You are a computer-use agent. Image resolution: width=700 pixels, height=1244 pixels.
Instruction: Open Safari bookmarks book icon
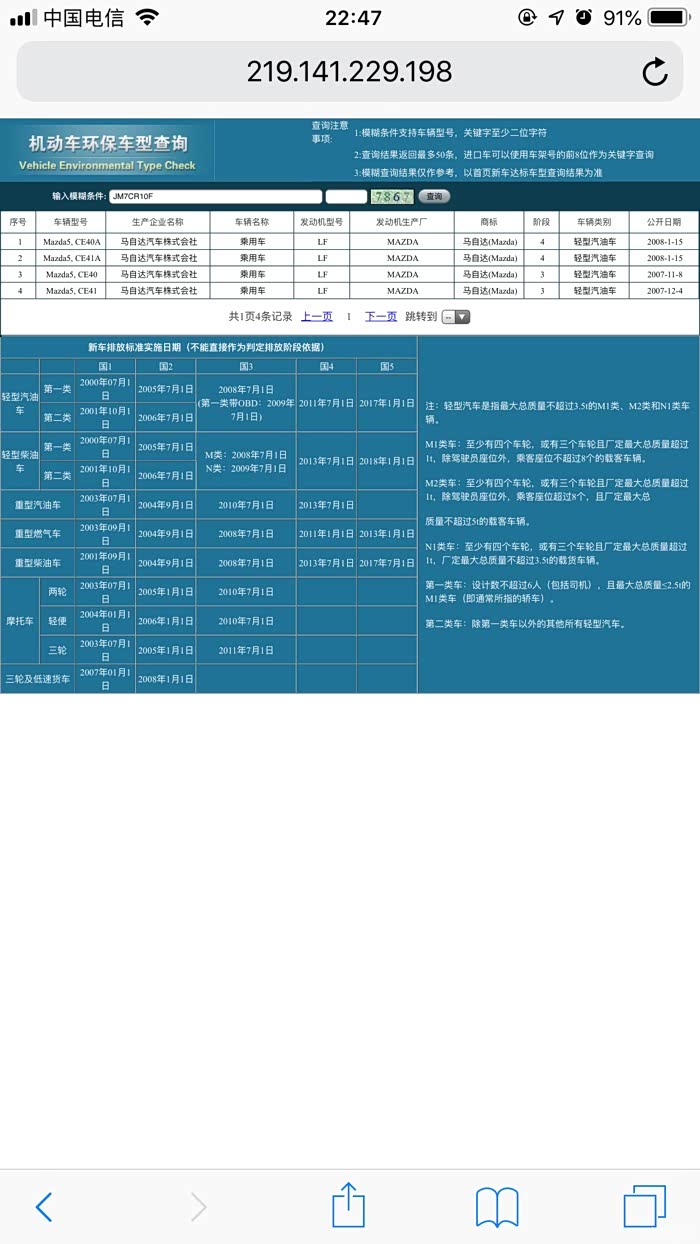[497, 1207]
